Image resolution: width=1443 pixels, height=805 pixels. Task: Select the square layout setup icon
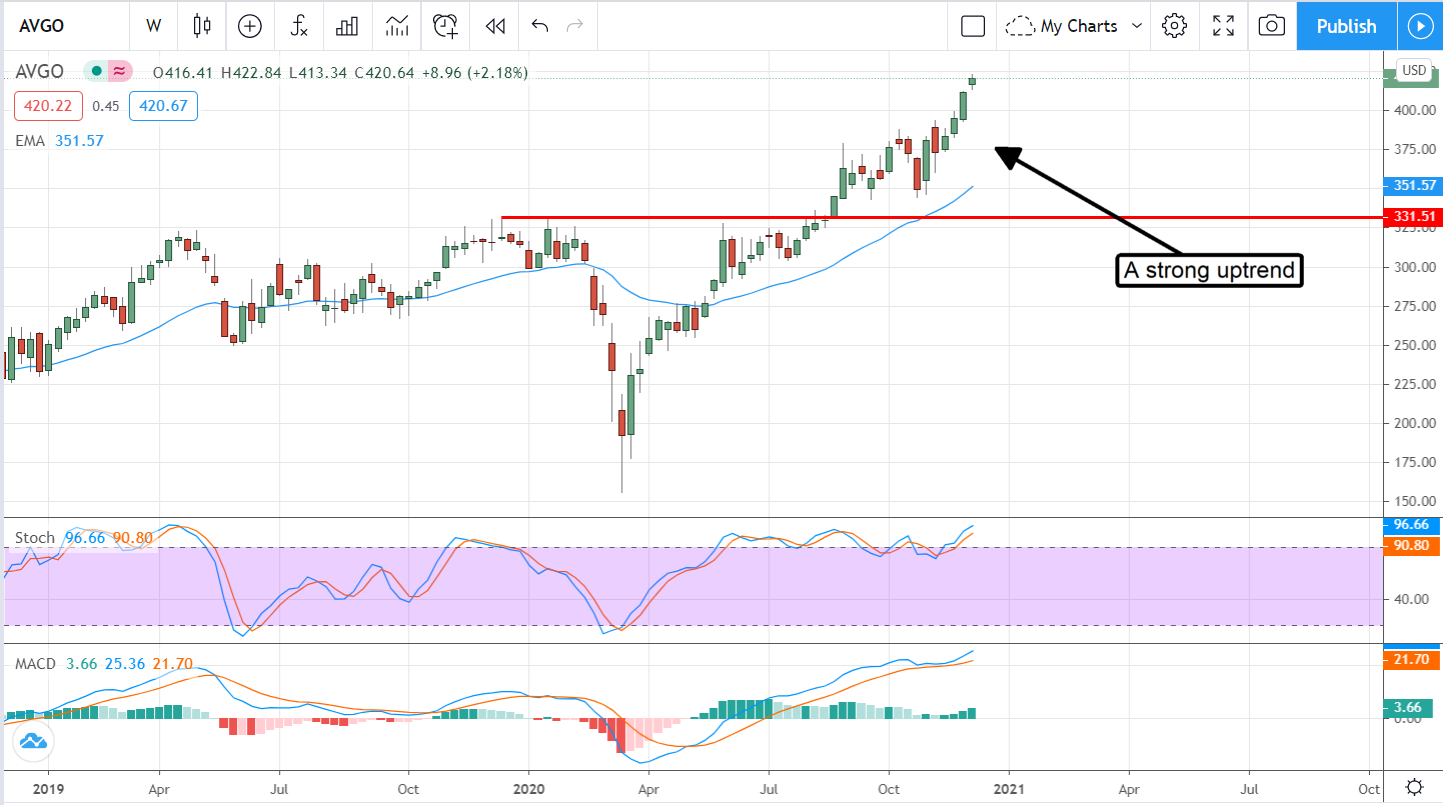(x=973, y=26)
